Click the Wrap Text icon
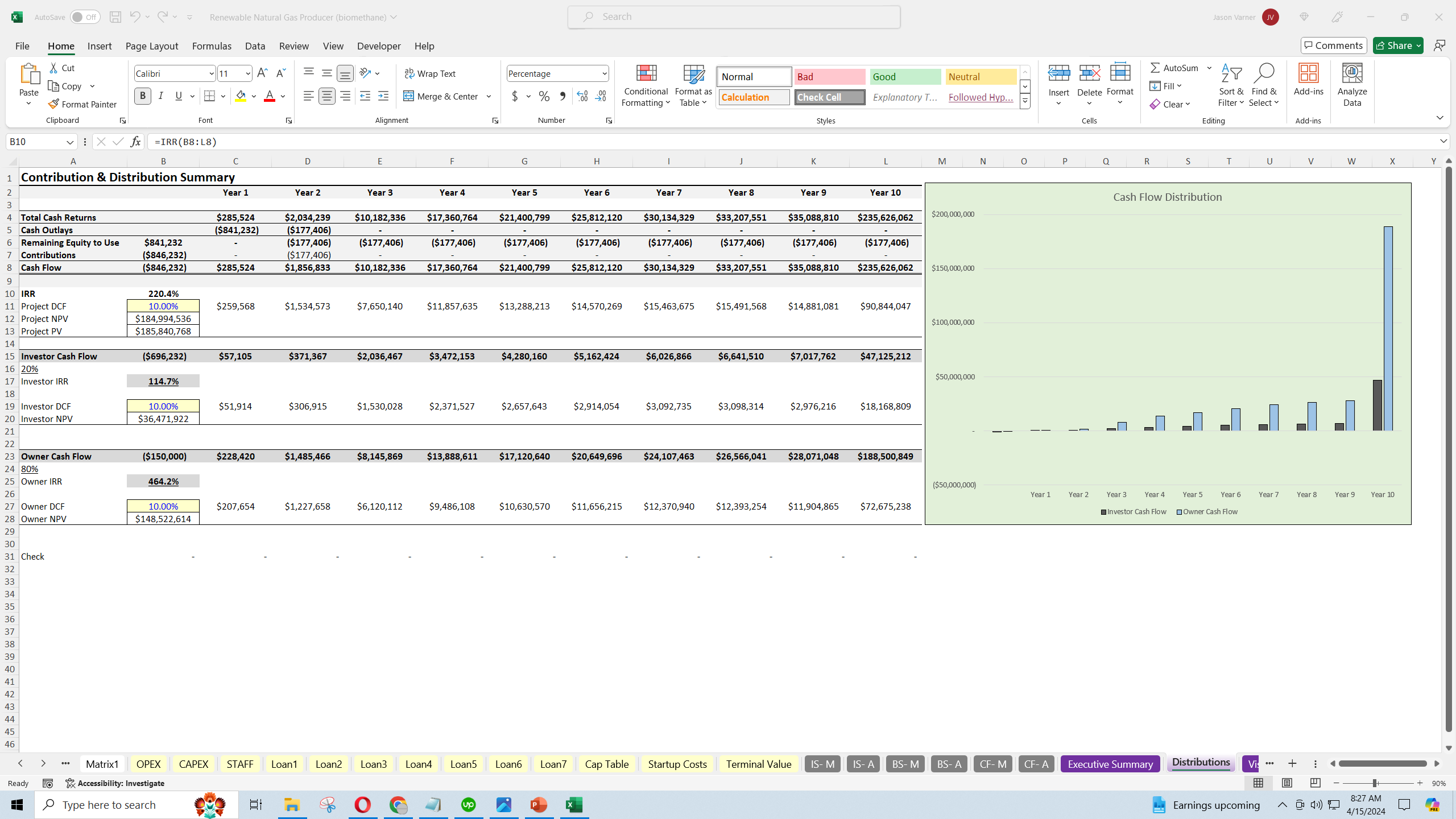 [409, 73]
